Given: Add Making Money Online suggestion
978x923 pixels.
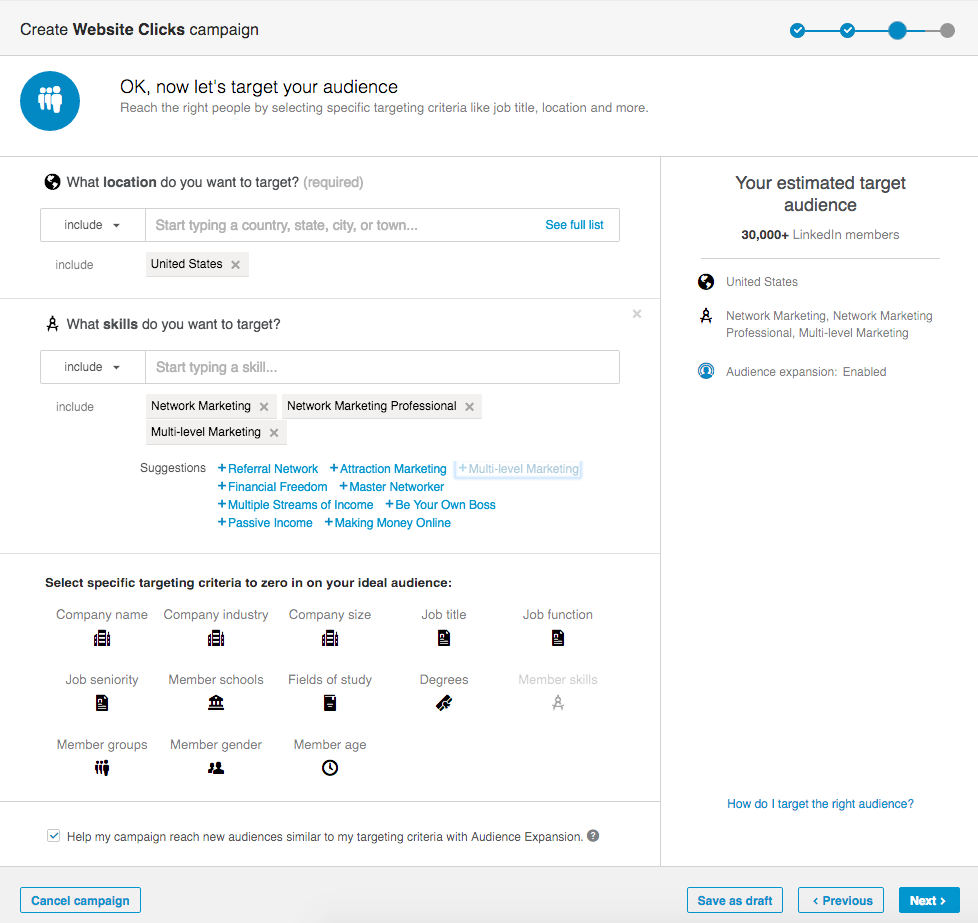Looking at the screenshot, I should point(387,523).
